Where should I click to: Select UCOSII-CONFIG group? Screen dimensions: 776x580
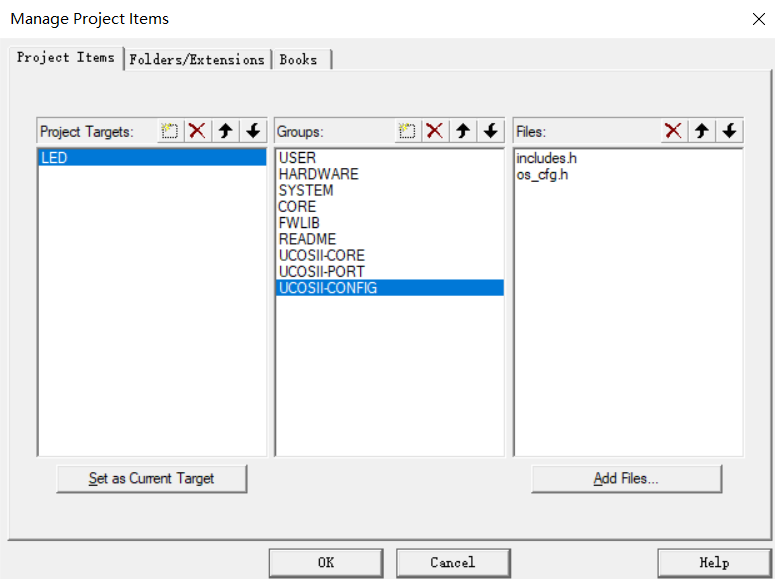click(389, 288)
